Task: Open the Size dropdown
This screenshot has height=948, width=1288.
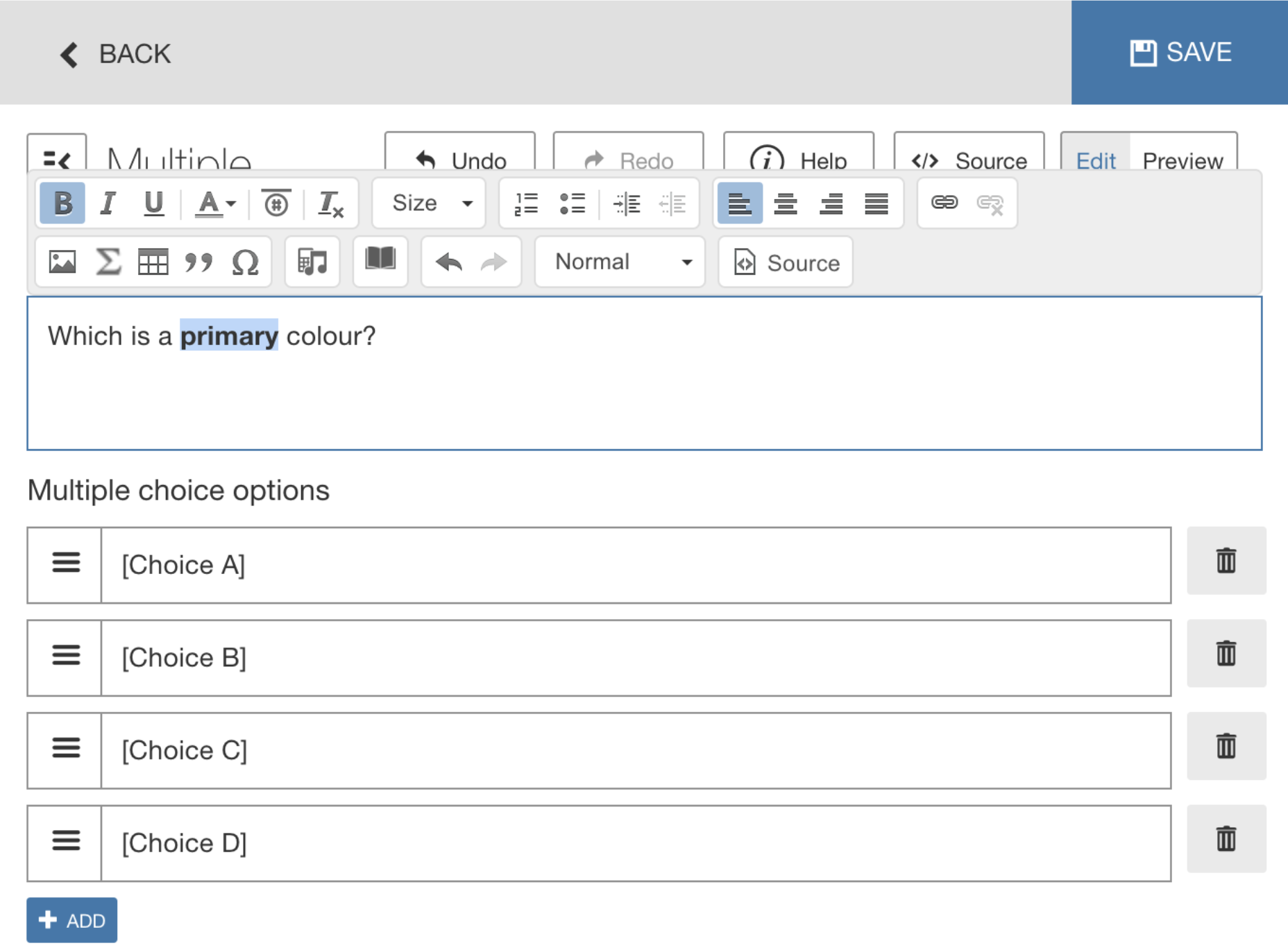Action: click(427, 203)
